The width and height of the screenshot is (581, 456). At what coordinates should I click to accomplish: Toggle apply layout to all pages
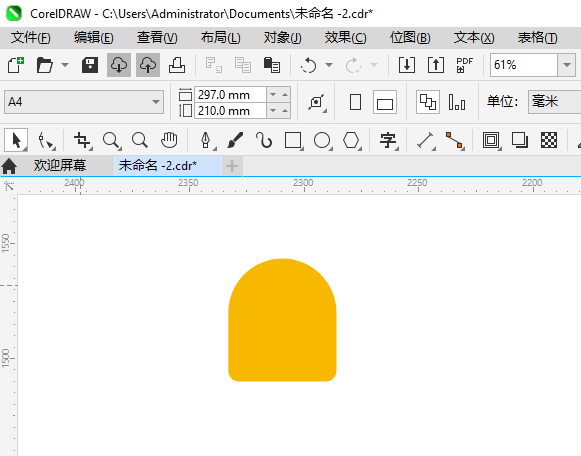428,102
